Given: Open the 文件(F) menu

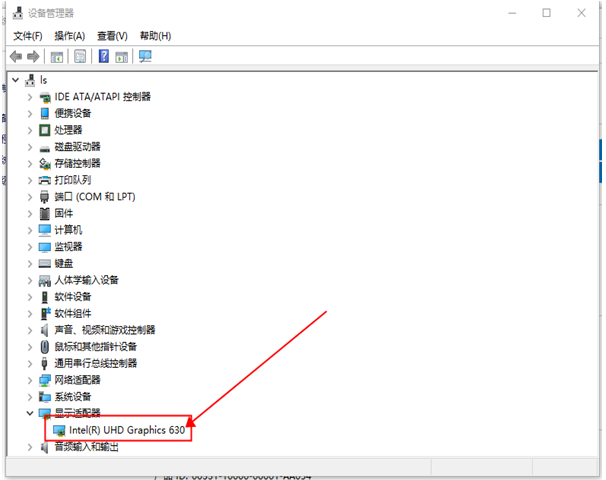Looking at the screenshot, I should [28, 36].
